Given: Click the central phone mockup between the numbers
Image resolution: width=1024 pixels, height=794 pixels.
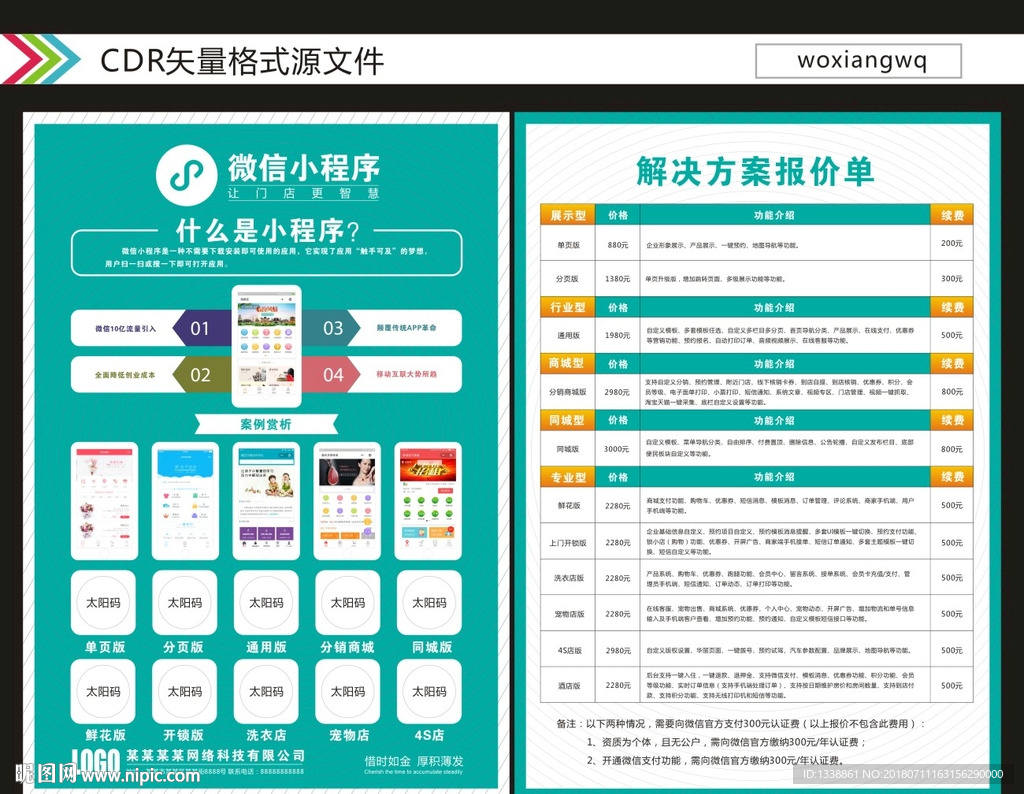Looking at the screenshot, I should pos(266,346).
